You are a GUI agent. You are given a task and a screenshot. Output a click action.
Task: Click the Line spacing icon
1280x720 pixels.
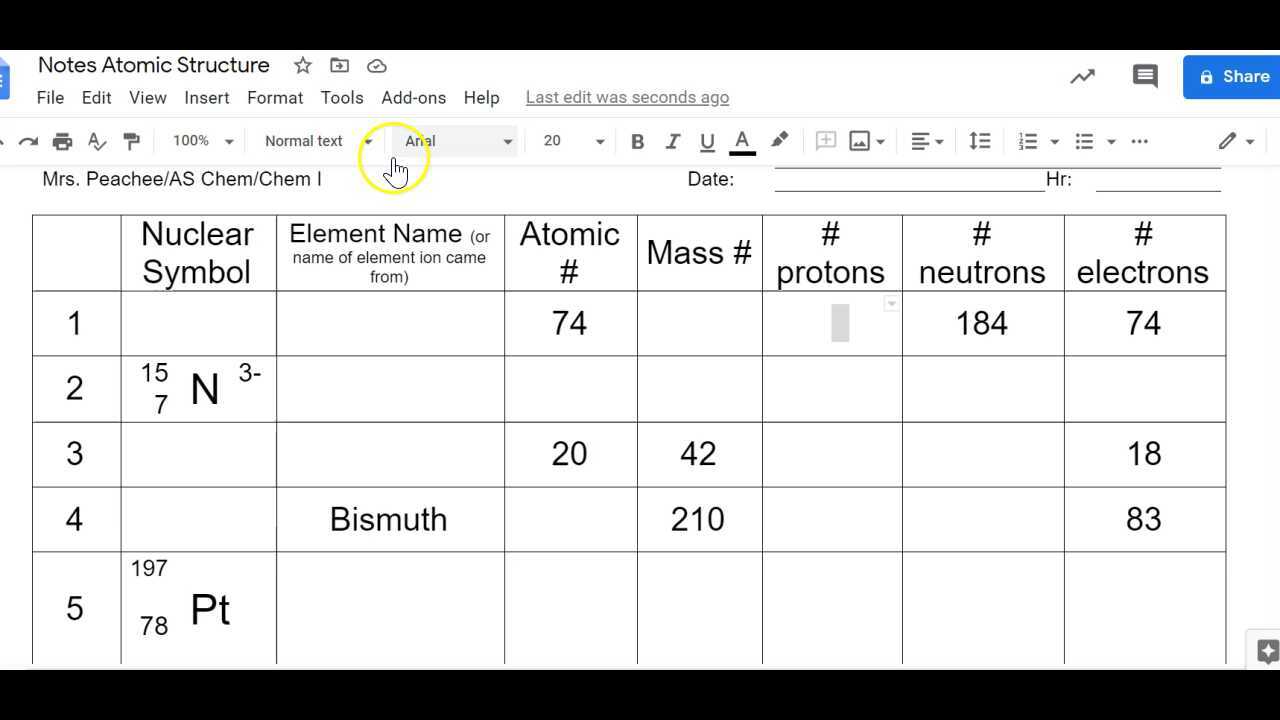coord(979,141)
